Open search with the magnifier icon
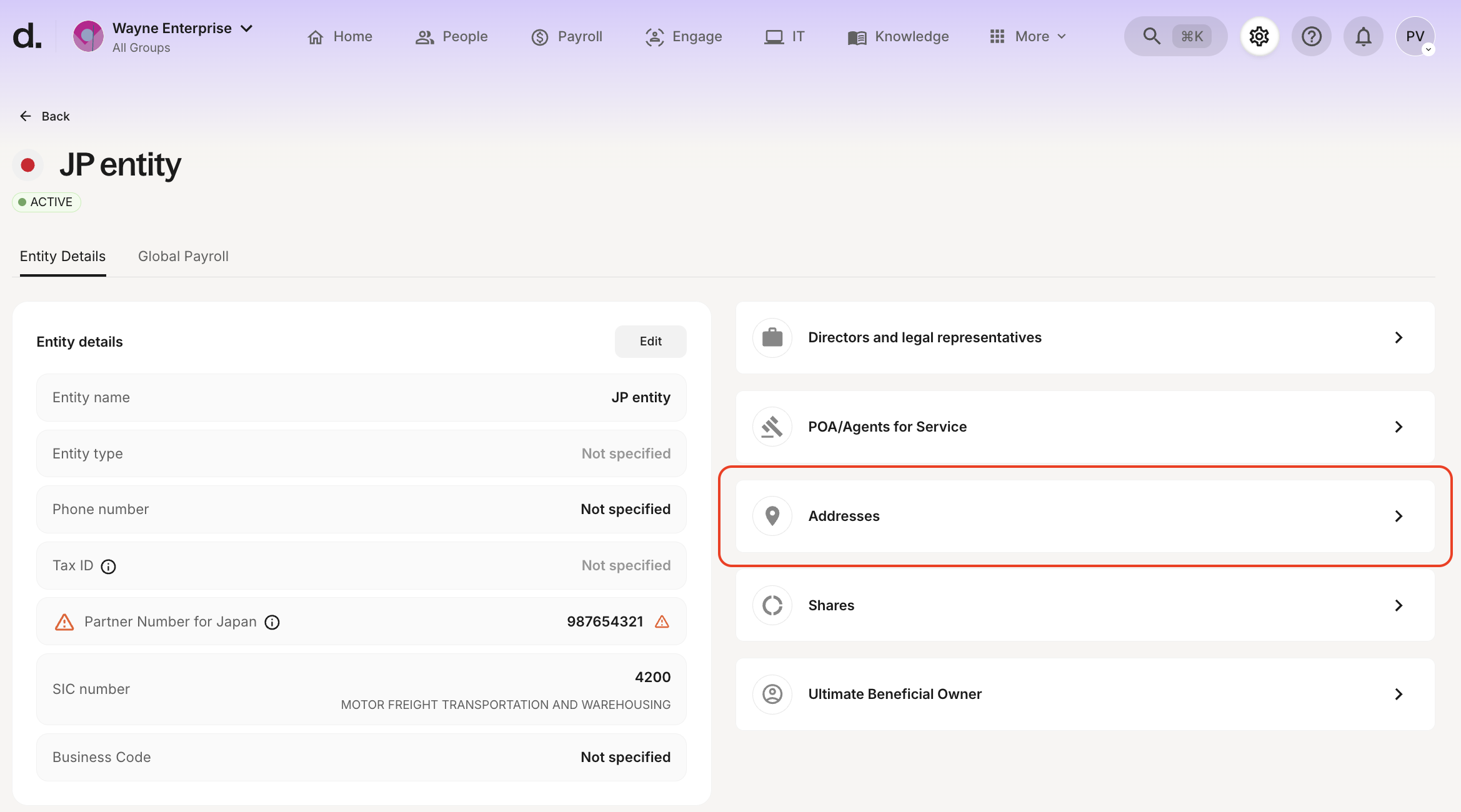Viewport: 1461px width, 812px height. [1152, 36]
